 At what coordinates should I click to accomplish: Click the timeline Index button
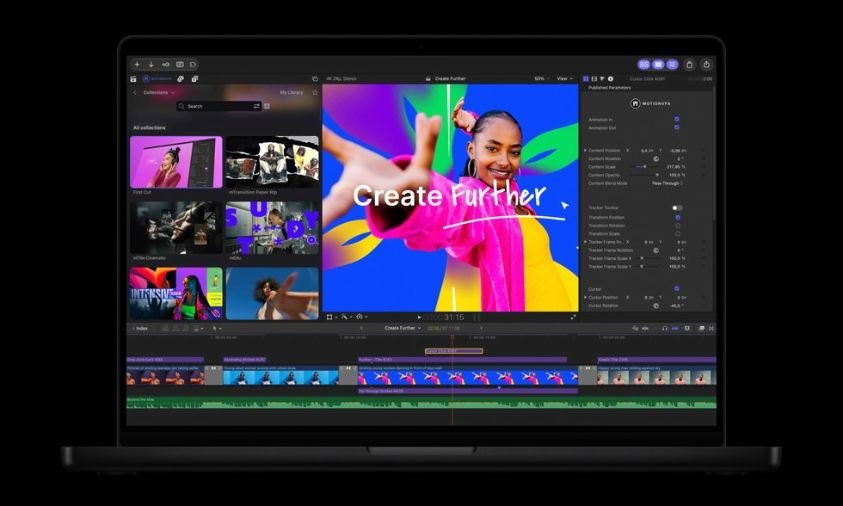(x=140, y=328)
